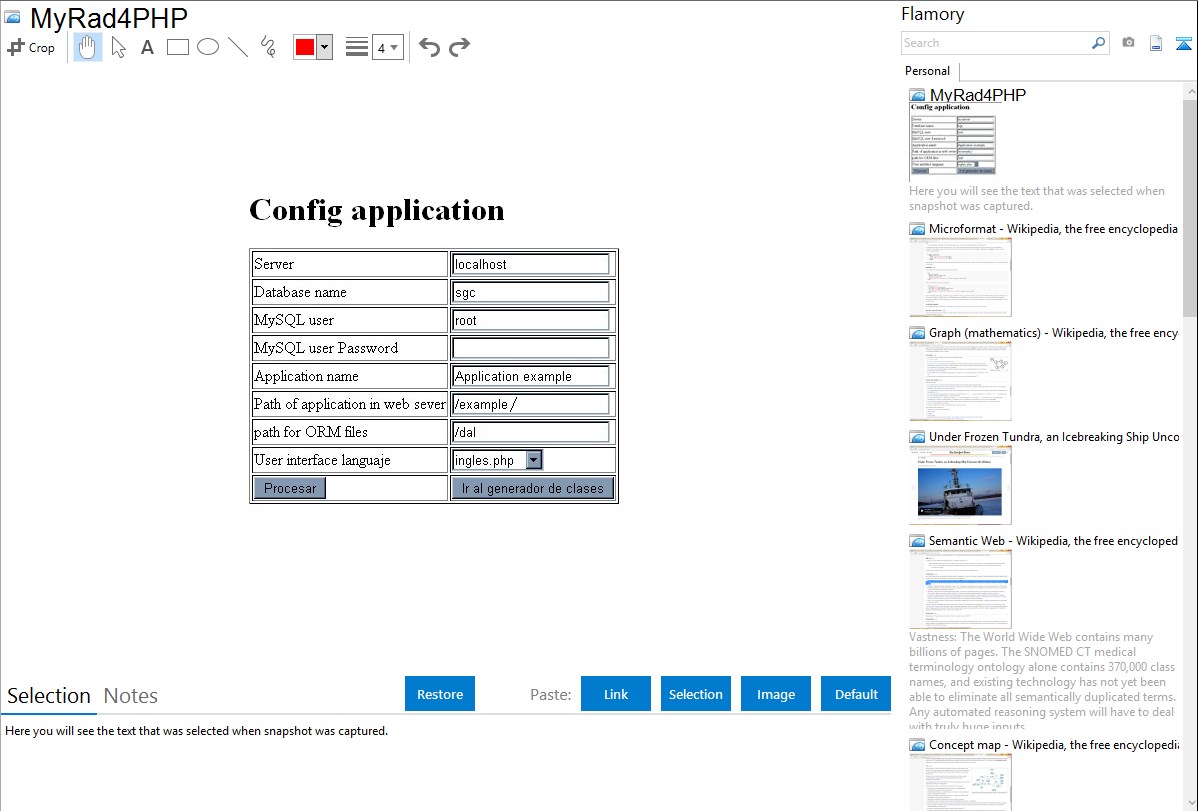
Task: Redo the last undone edit
Action: 459,47
